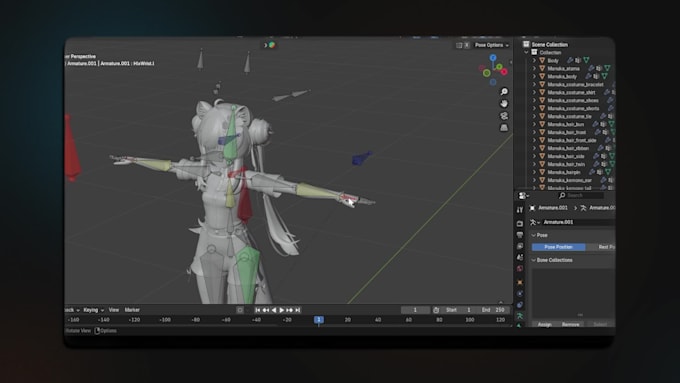
Task: Open the Bone properties tab
Action: pyautogui.click(x=520, y=325)
